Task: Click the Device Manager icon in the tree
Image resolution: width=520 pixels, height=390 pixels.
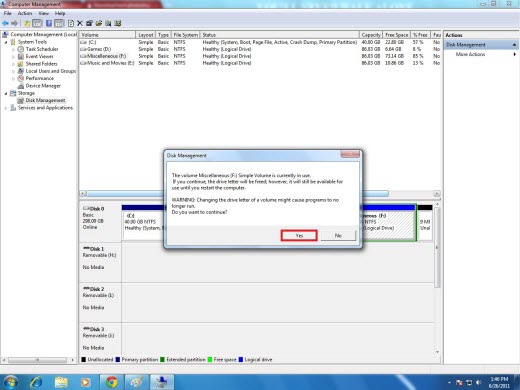Action: point(21,86)
